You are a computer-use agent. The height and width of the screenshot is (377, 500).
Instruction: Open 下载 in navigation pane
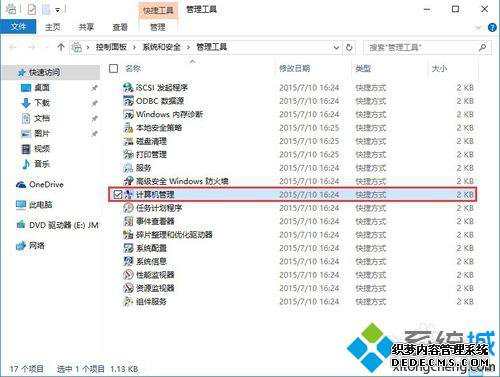pos(42,103)
